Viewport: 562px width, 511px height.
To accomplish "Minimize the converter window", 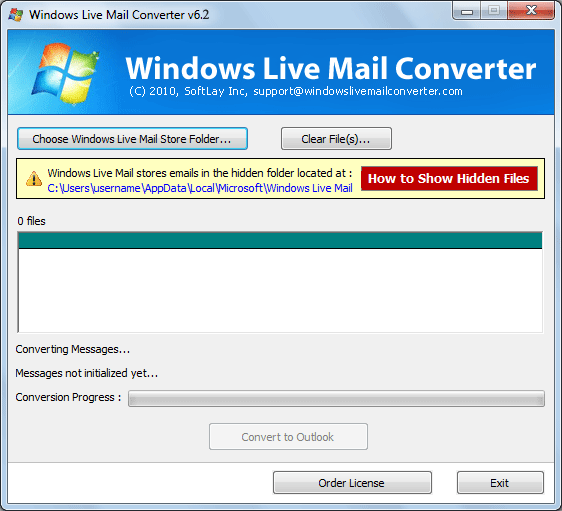I will coord(466,11).
